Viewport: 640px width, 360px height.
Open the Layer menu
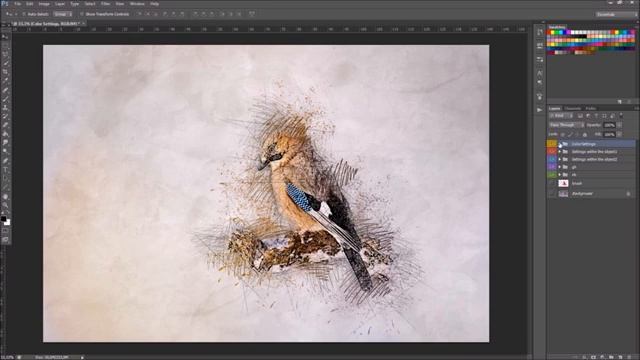coord(60,4)
